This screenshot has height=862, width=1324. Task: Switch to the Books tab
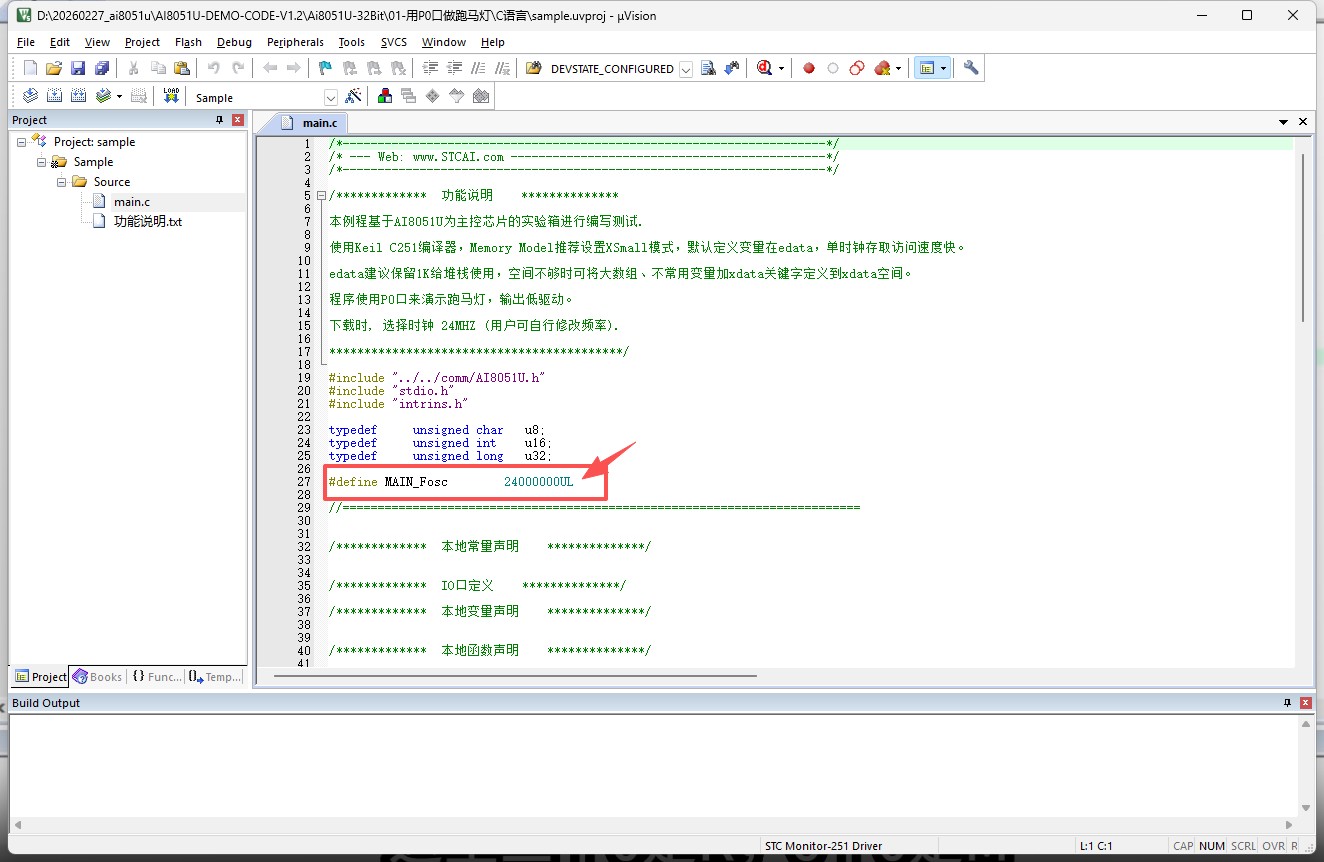coord(98,677)
